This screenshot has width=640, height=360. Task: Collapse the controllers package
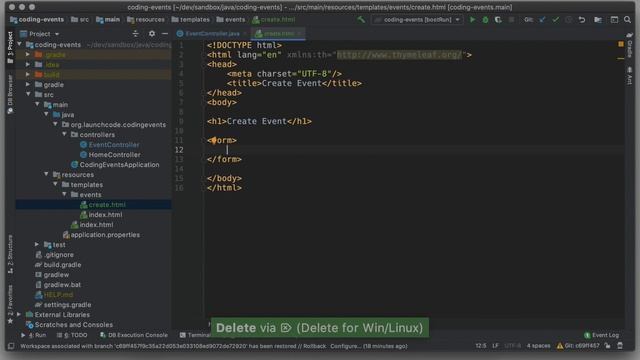[64, 134]
